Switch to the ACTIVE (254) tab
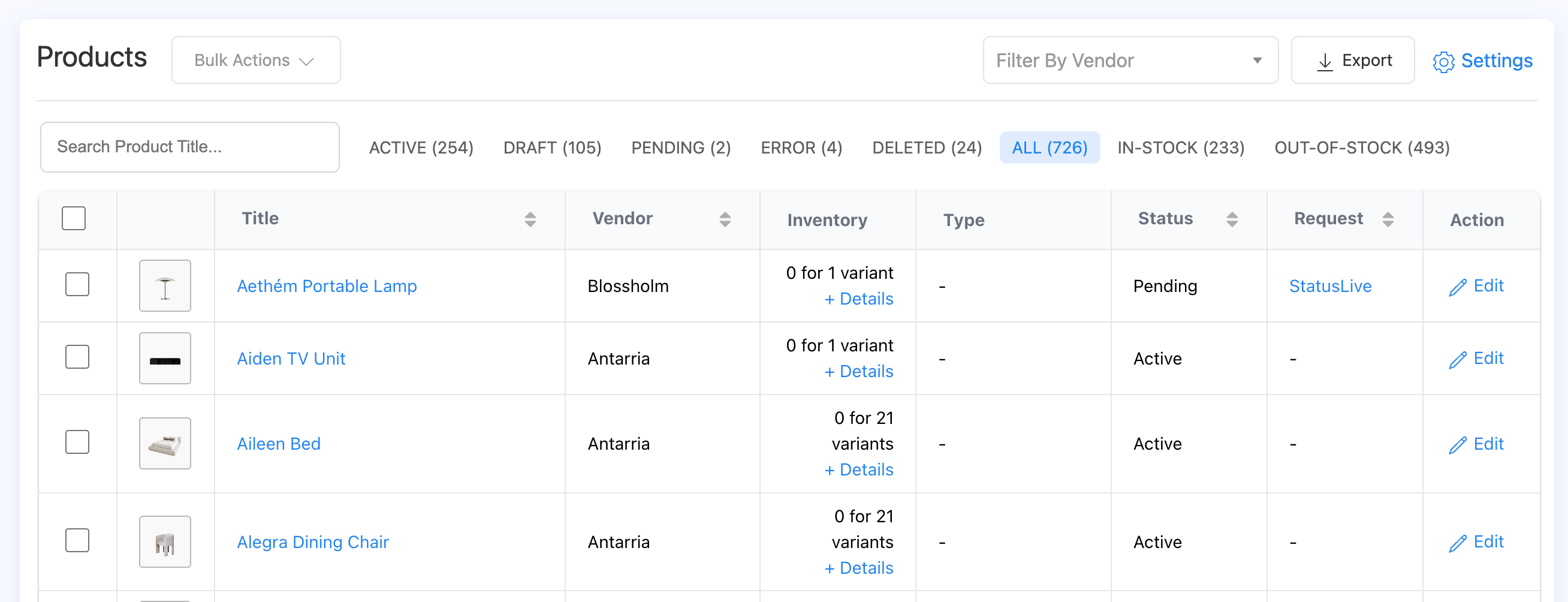Screen dimensions: 1568x602 (421, 148)
